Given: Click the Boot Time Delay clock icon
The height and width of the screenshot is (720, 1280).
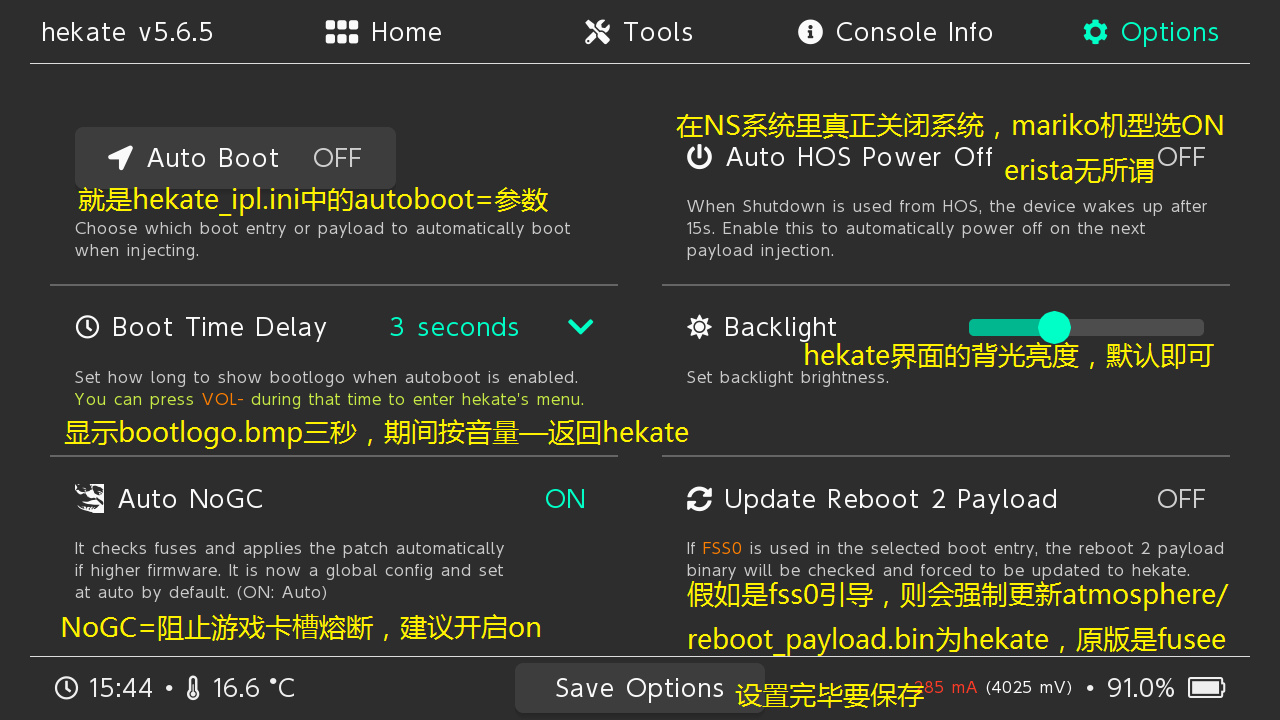Looking at the screenshot, I should click(x=87, y=327).
